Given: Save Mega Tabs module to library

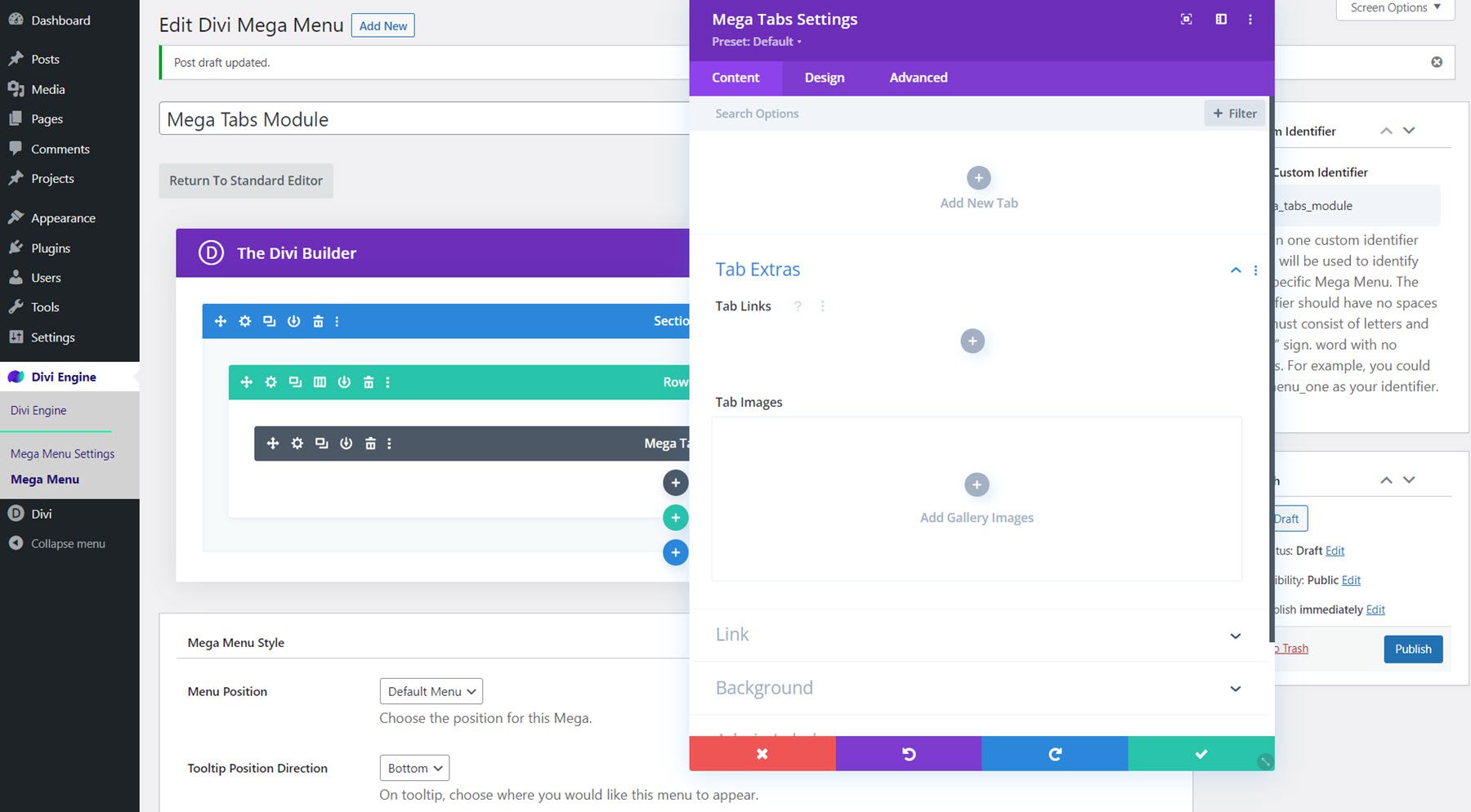Looking at the screenshot, I should 347,443.
